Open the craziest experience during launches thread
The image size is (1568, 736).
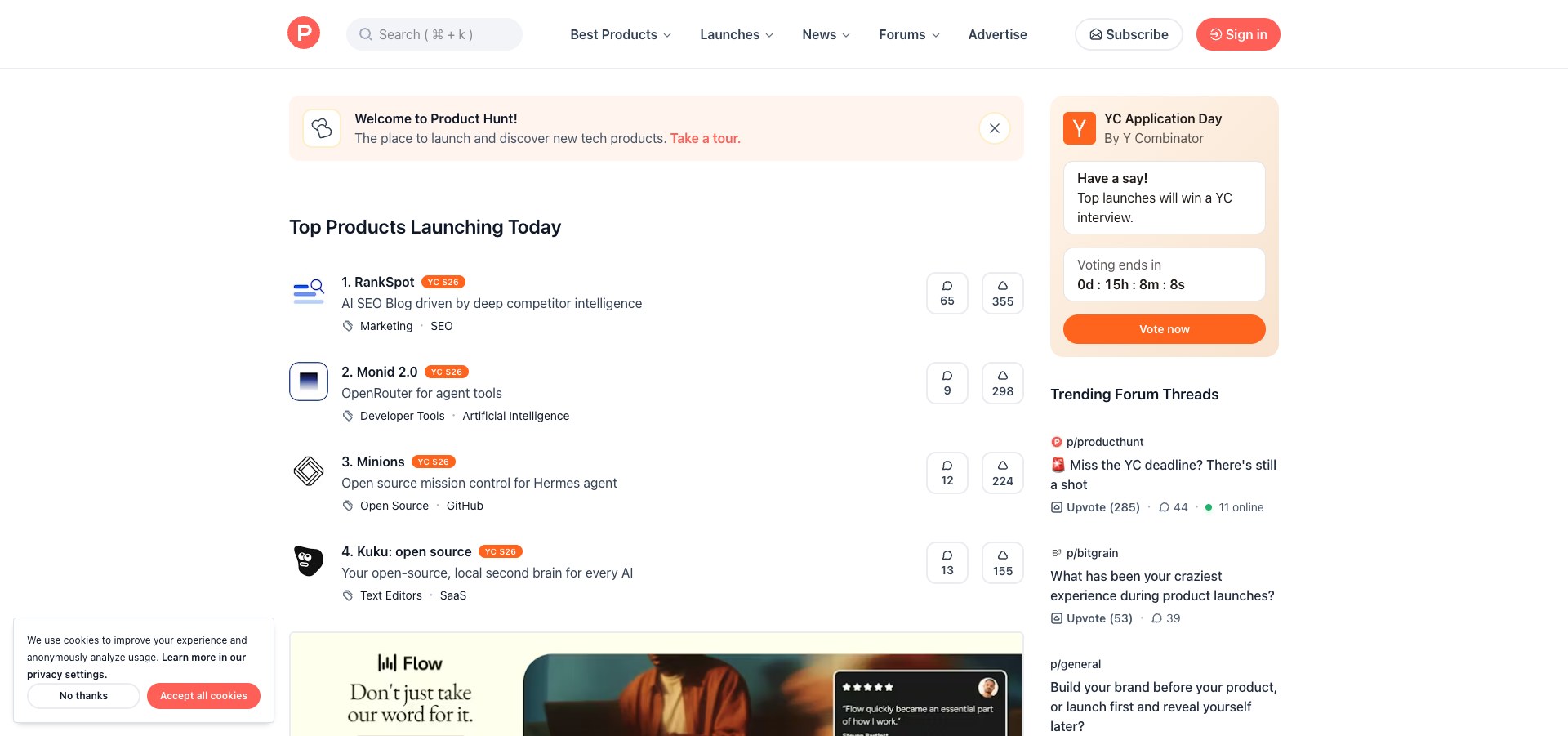1162,586
